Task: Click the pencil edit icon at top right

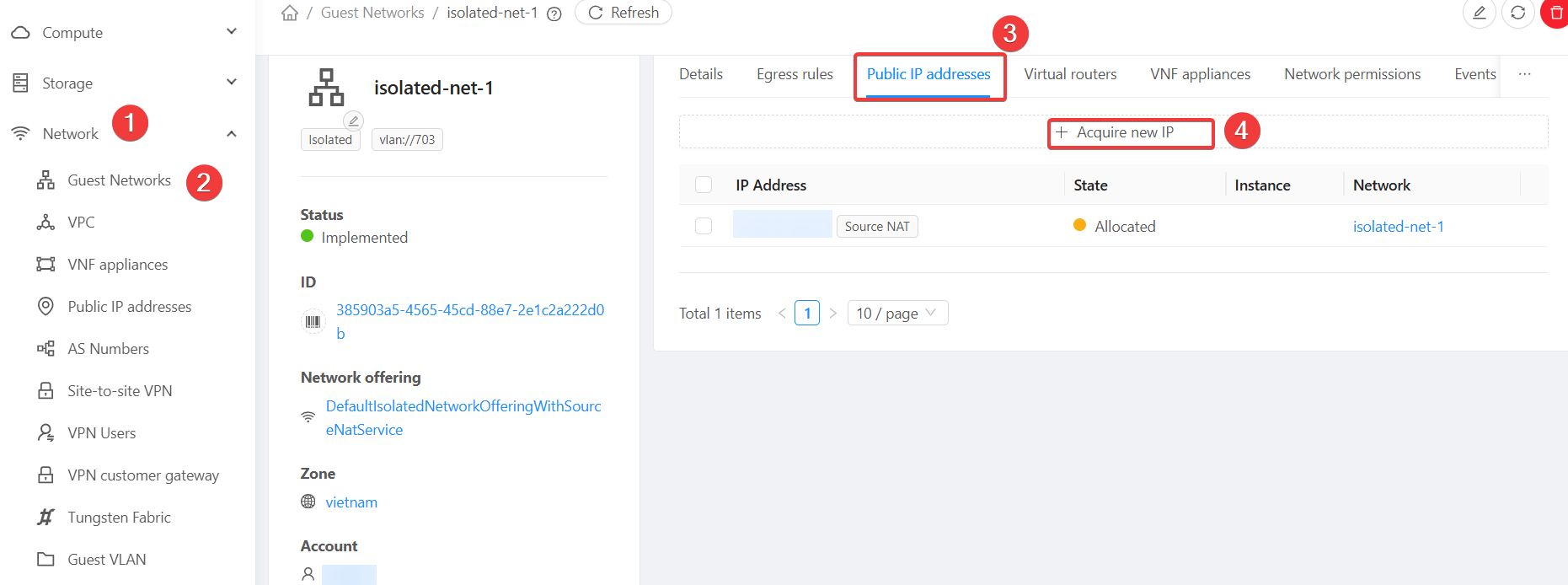Action: pos(1479,13)
